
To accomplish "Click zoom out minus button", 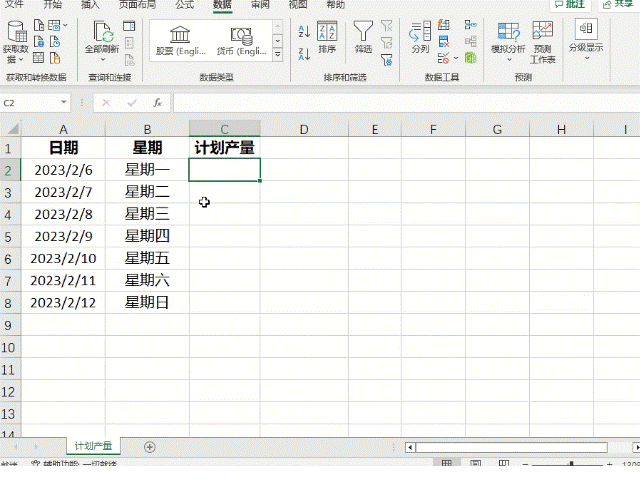I will coord(526,464).
